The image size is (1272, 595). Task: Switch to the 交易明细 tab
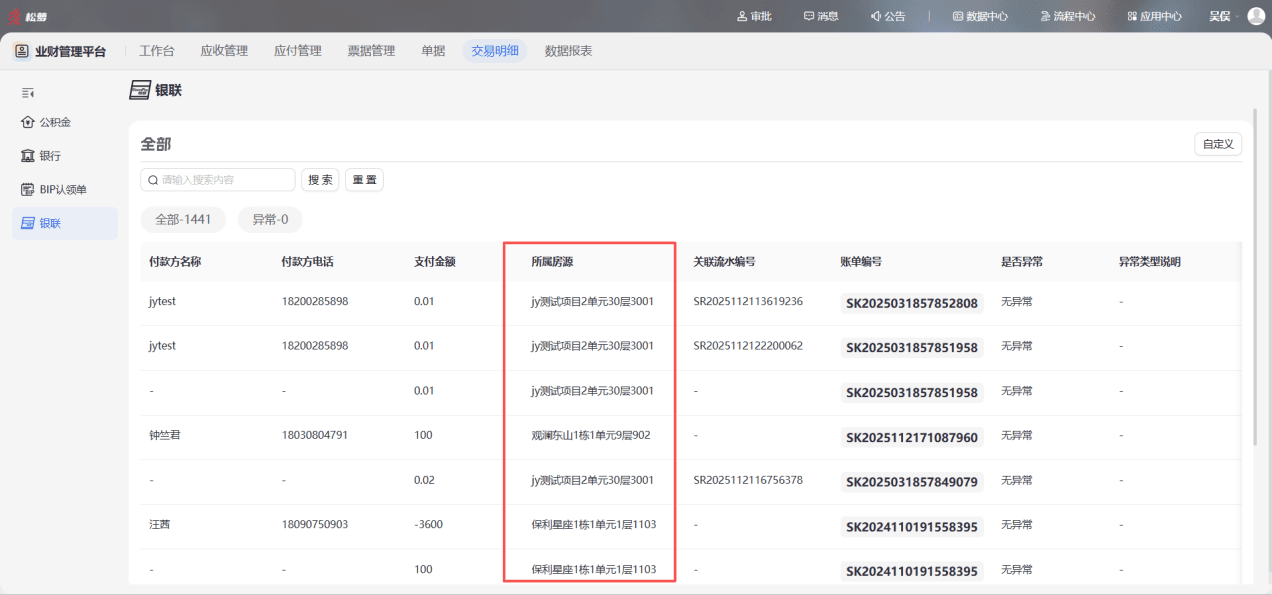coord(495,51)
